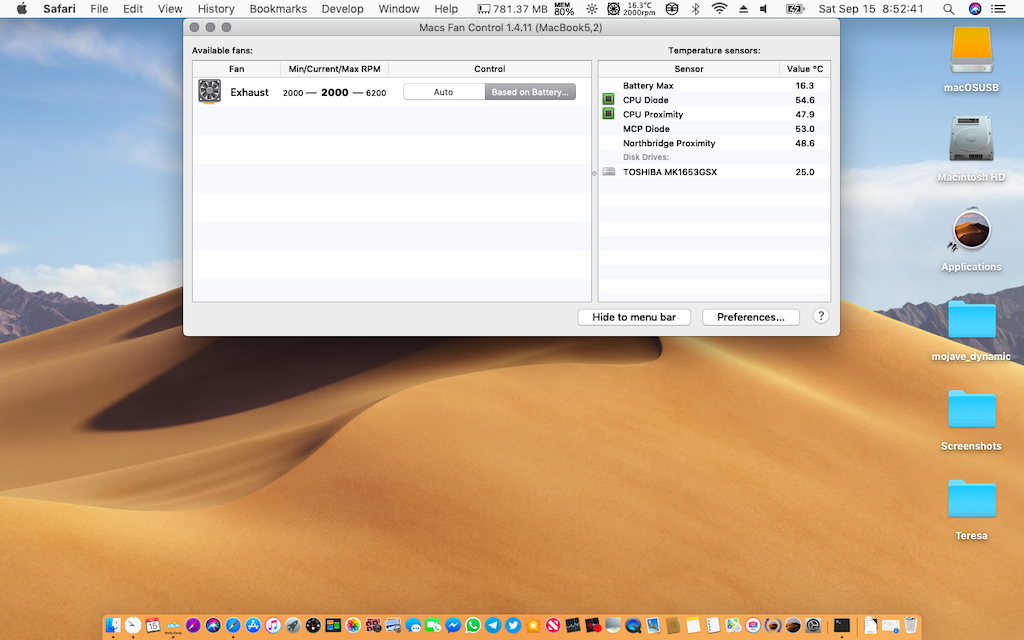The image size is (1024, 640).
Task: Open Terminal in the Dock
Action: point(842,625)
